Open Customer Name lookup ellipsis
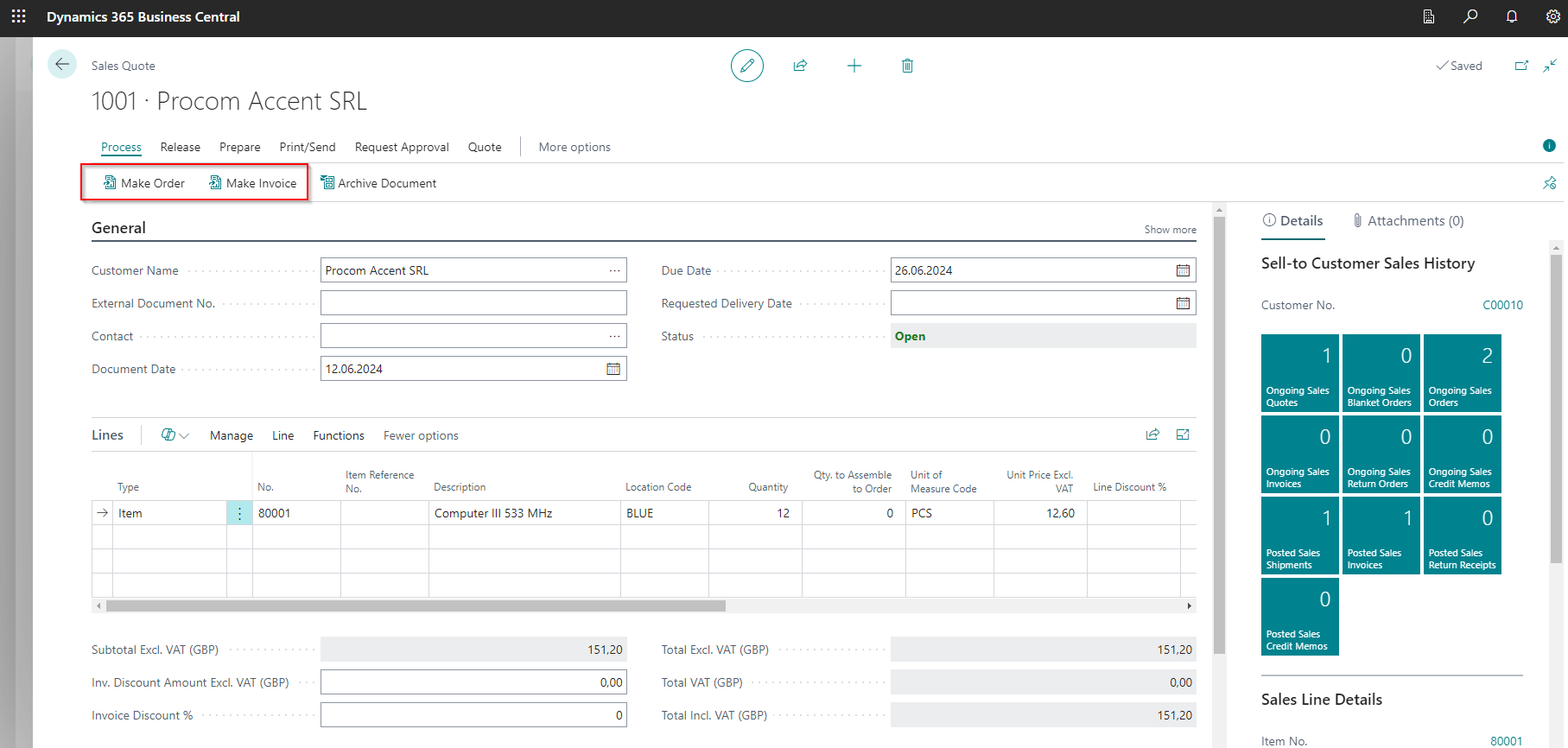 pyautogui.click(x=614, y=270)
